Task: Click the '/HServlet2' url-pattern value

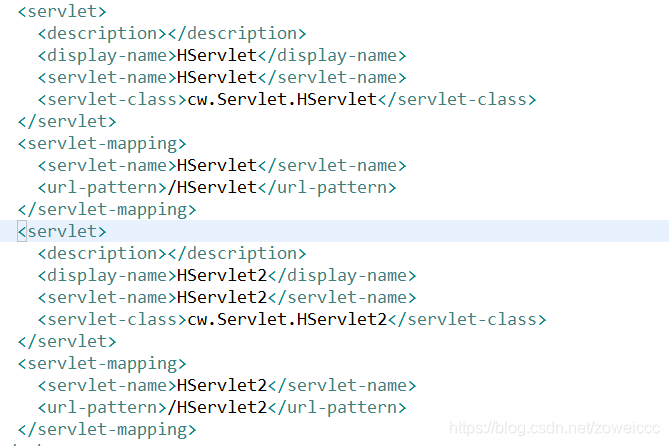Action: 218,407
